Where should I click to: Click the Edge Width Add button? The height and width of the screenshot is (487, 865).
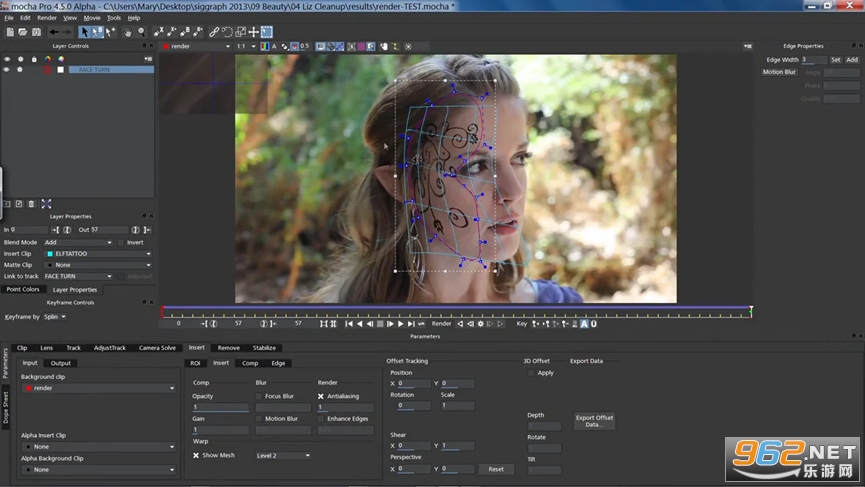click(852, 60)
